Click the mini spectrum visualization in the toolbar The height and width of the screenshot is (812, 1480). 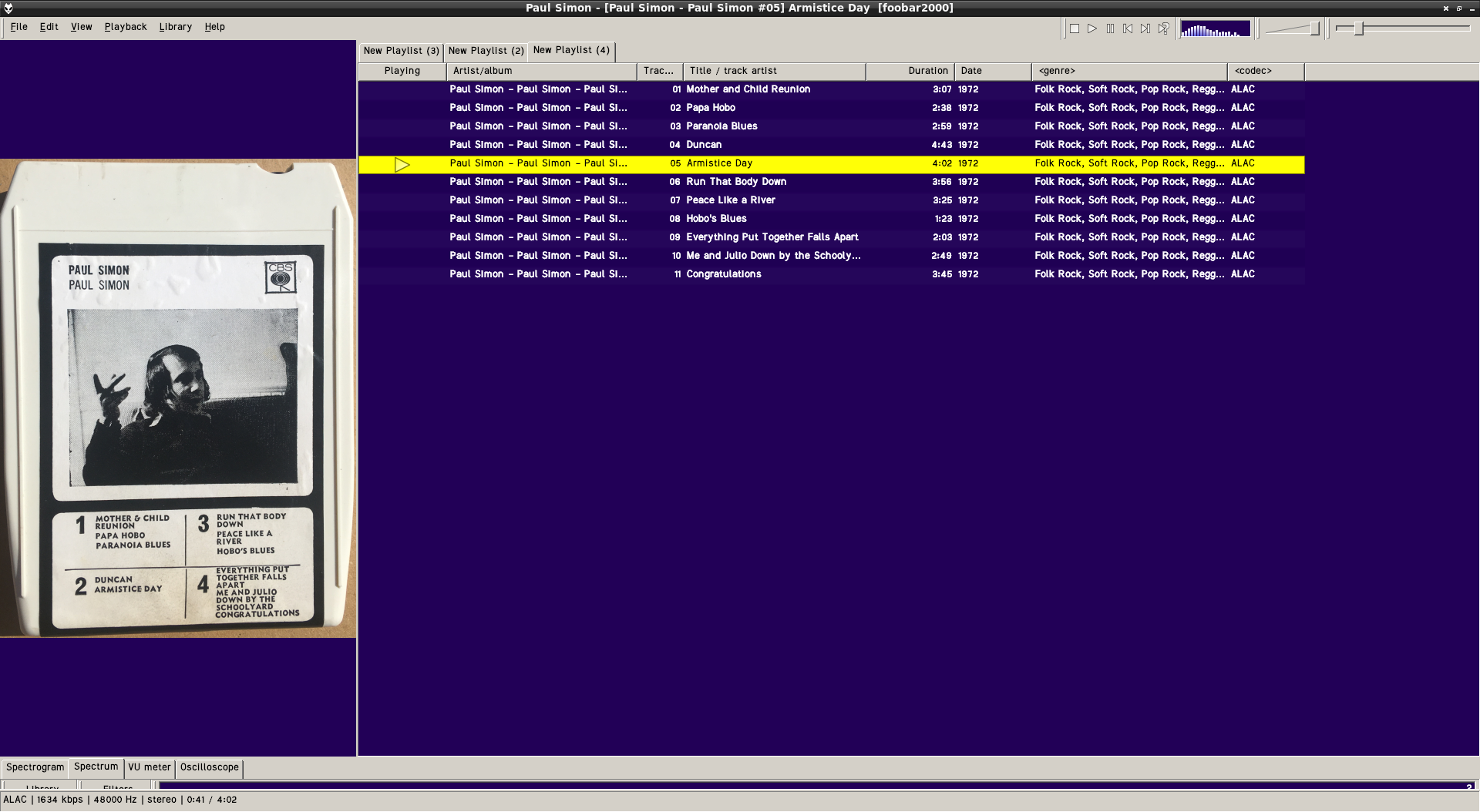tap(1216, 29)
